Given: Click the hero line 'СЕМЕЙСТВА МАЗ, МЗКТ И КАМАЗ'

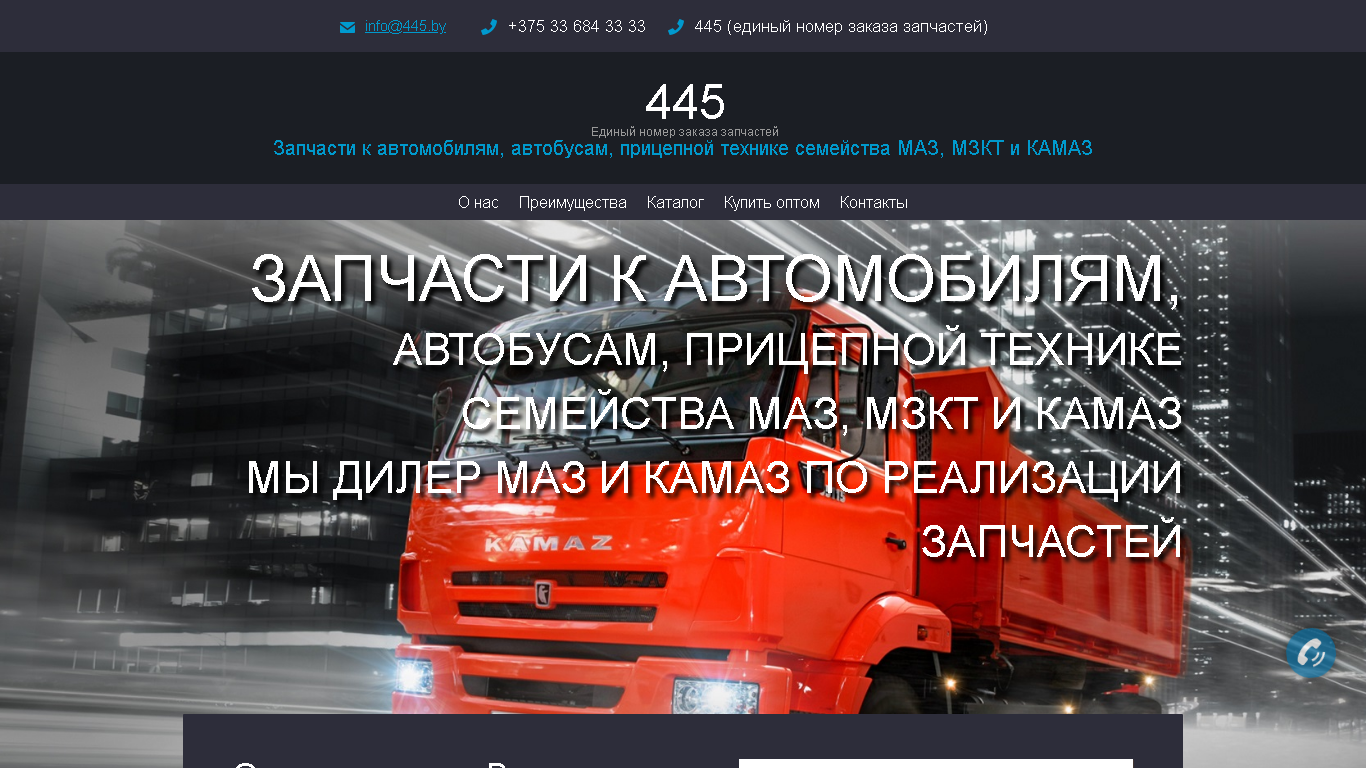Looking at the screenshot, I should (822, 414).
